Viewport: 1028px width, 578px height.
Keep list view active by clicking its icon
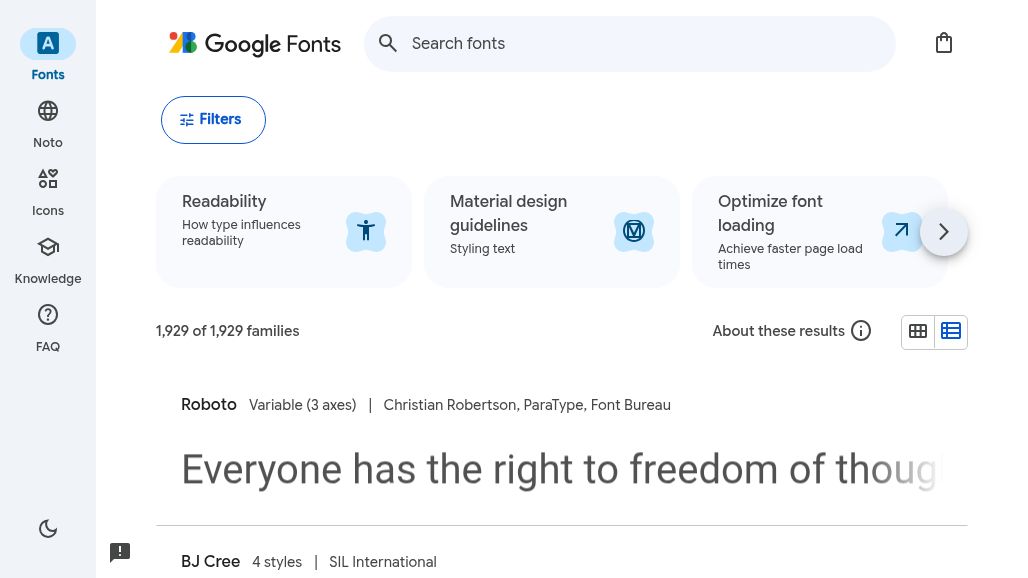tap(951, 331)
